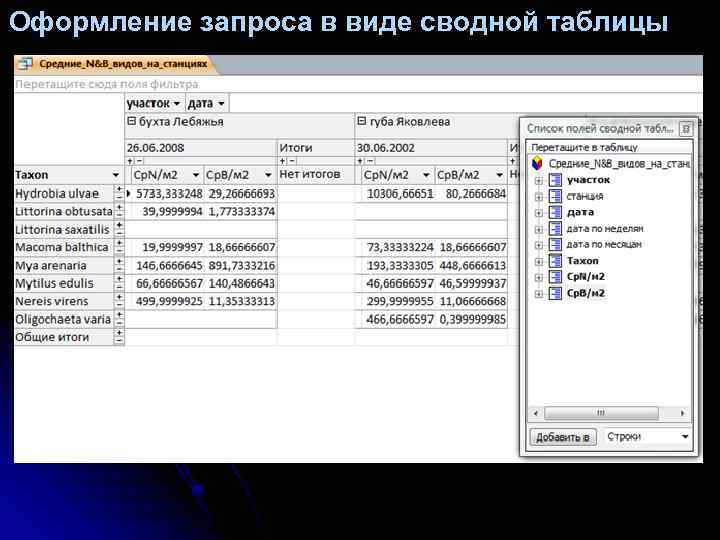Screen dimensions: 720x540
Task: Click the filter fields drop area
Action: [358, 84]
